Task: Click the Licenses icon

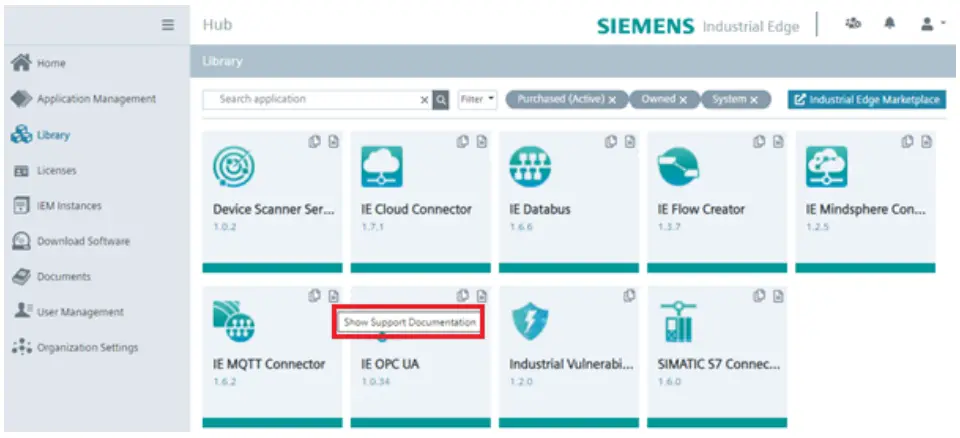Action: coord(21,171)
